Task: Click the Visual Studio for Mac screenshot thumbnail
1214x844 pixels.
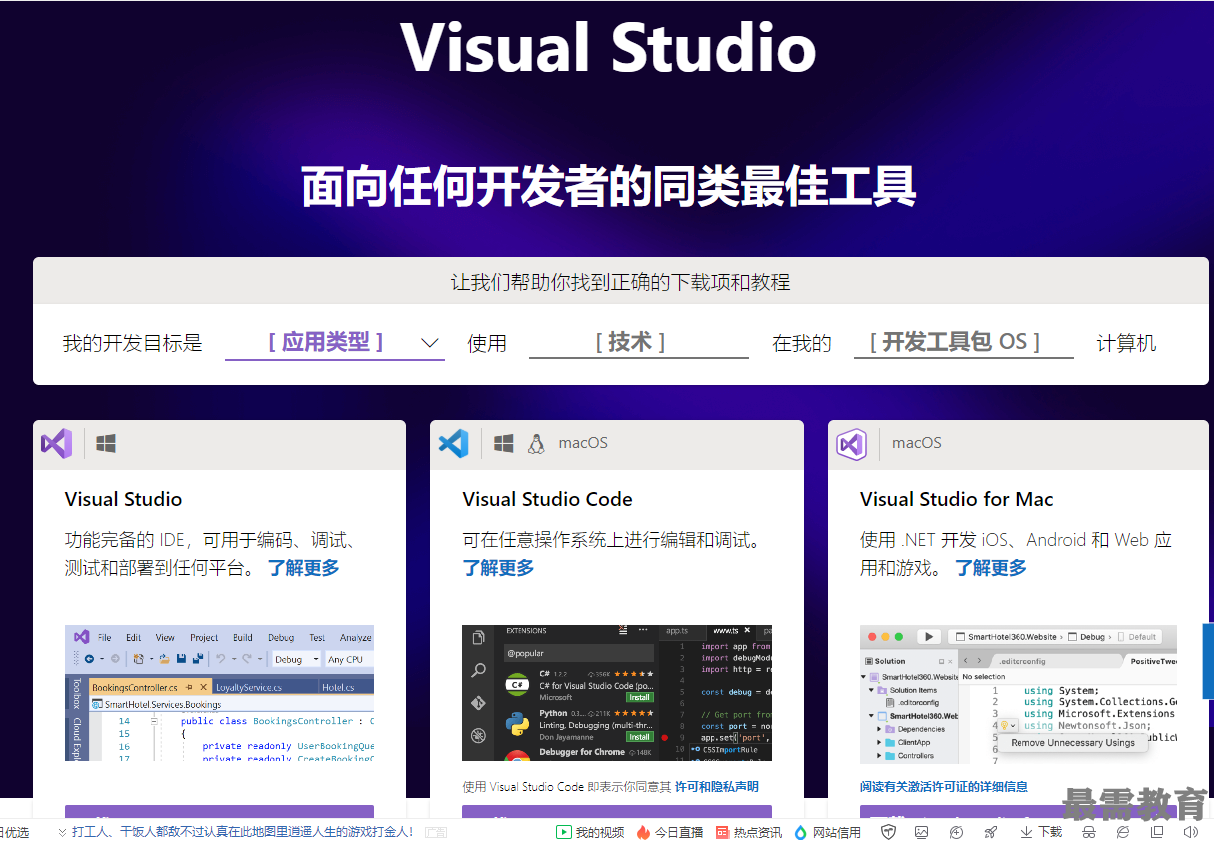Action: point(1018,693)
